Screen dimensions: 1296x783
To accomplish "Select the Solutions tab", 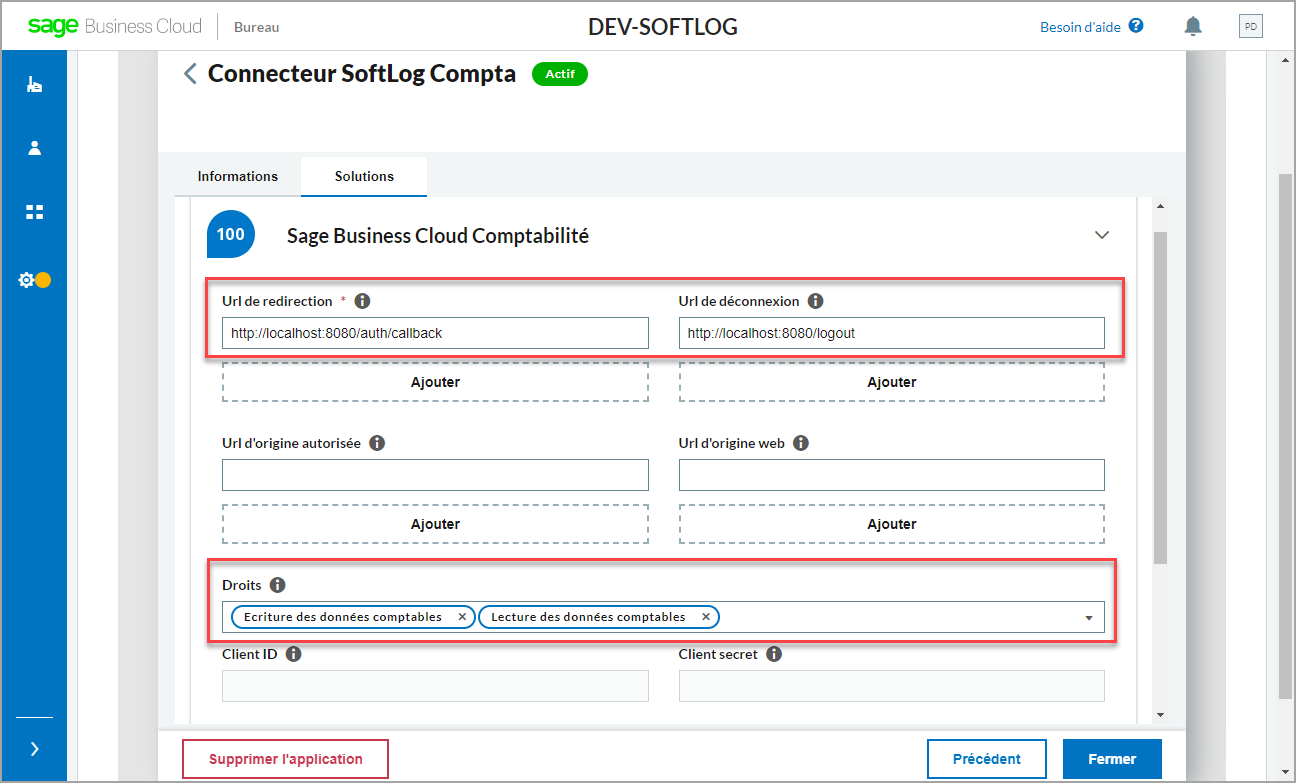I will click(x=364, y=176).
